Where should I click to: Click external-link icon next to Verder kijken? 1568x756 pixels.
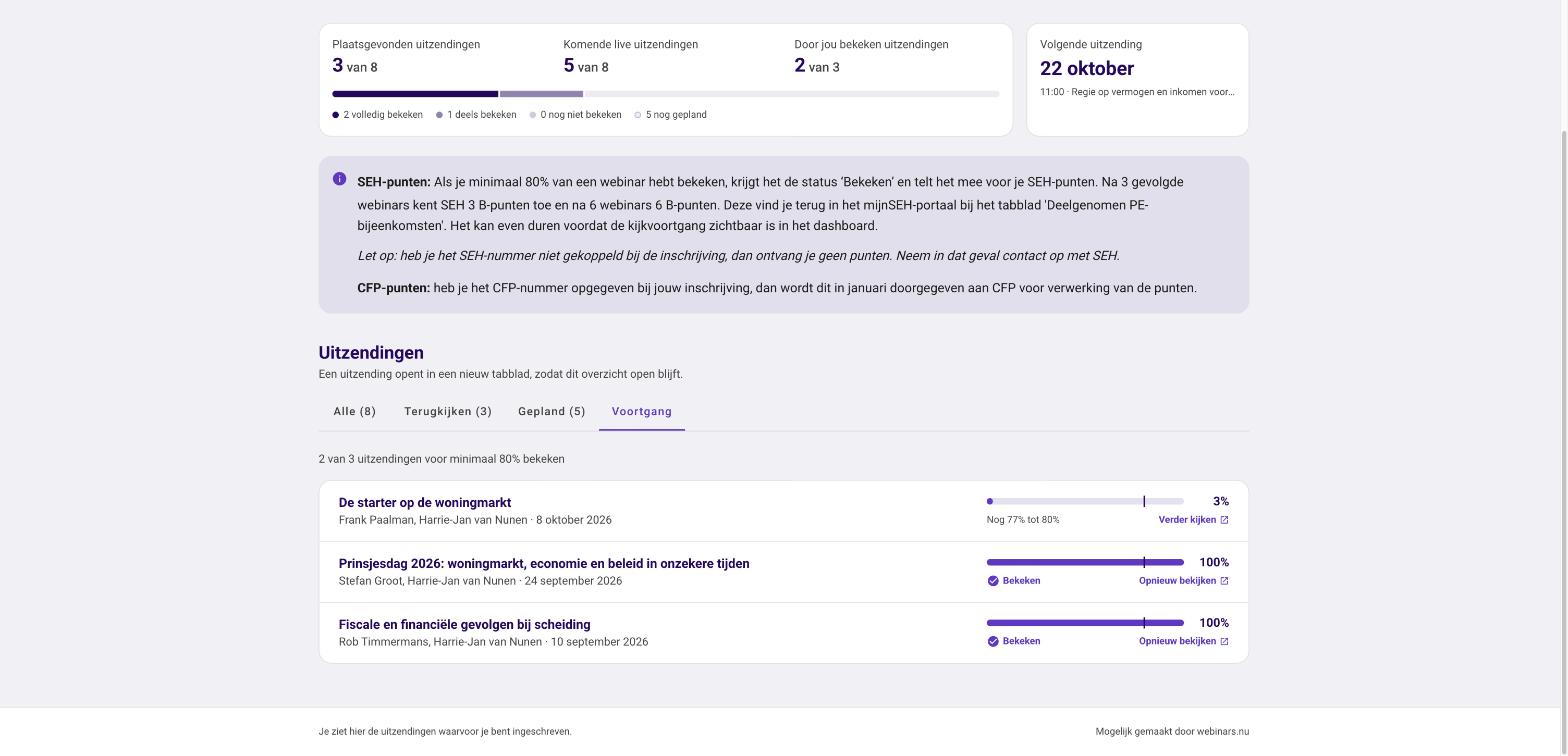click(1224, 520)
